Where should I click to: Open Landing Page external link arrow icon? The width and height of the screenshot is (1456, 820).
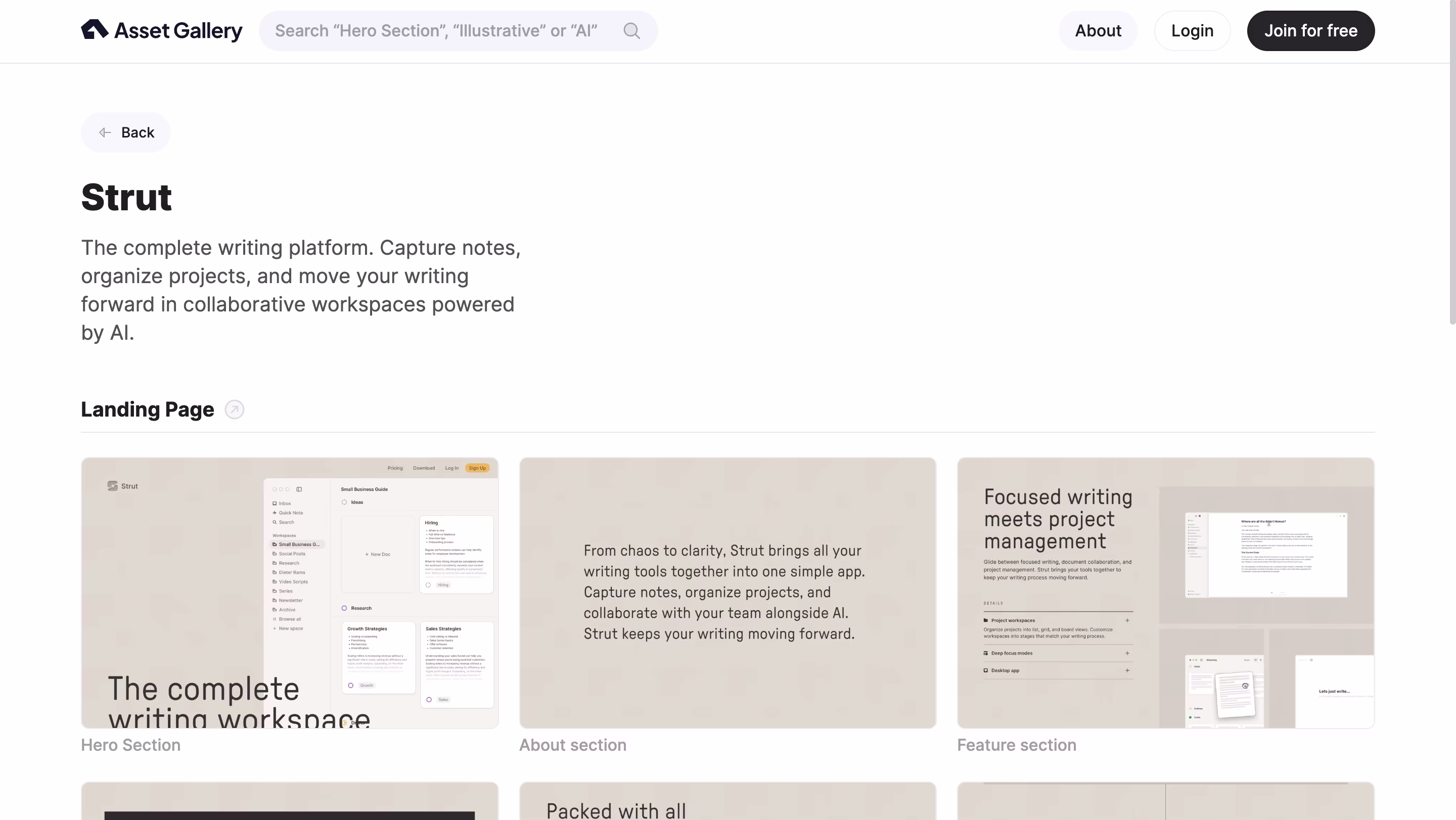(234, 409)
